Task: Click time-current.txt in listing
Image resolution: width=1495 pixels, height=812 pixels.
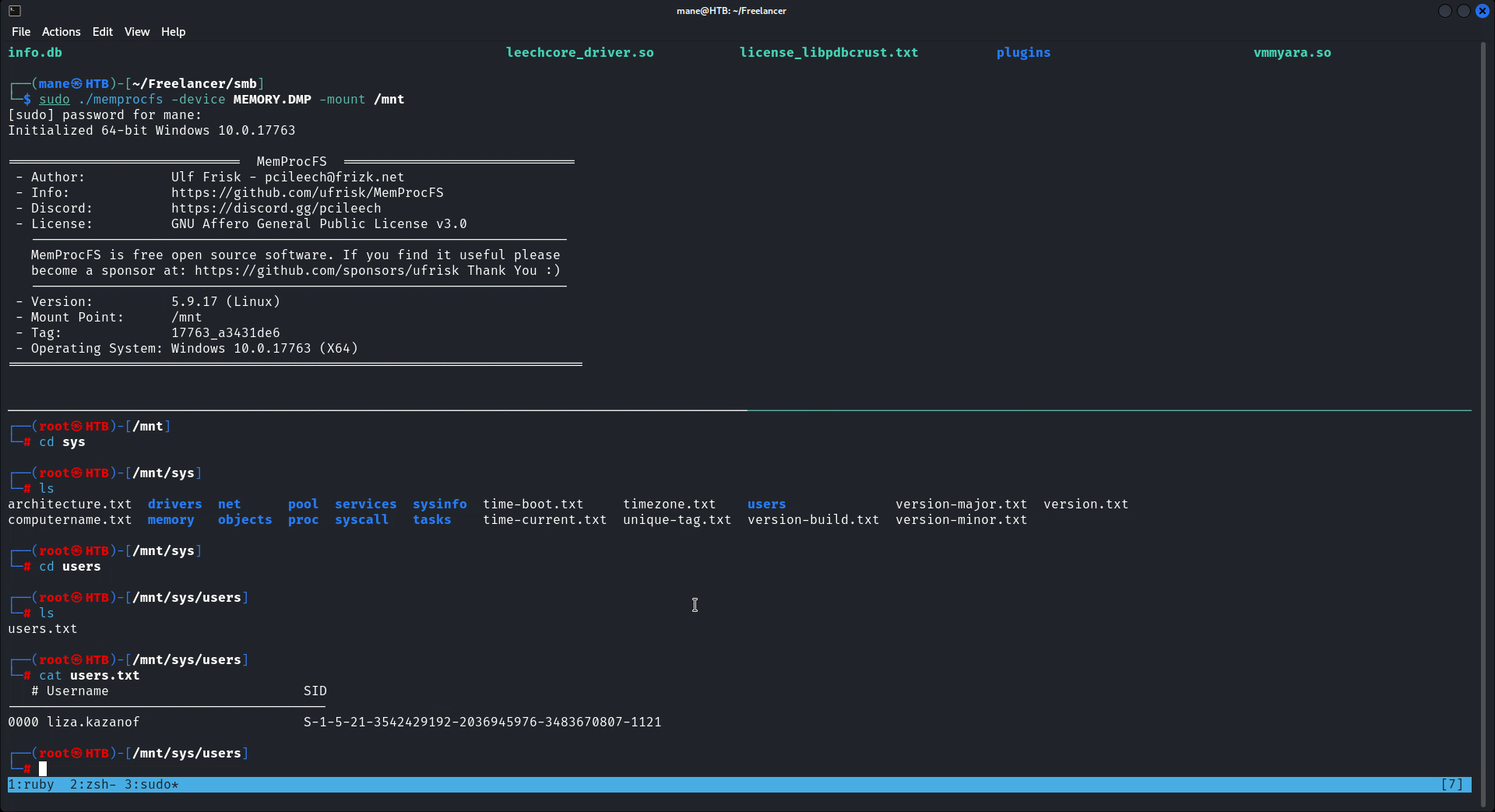Action: 545,520
